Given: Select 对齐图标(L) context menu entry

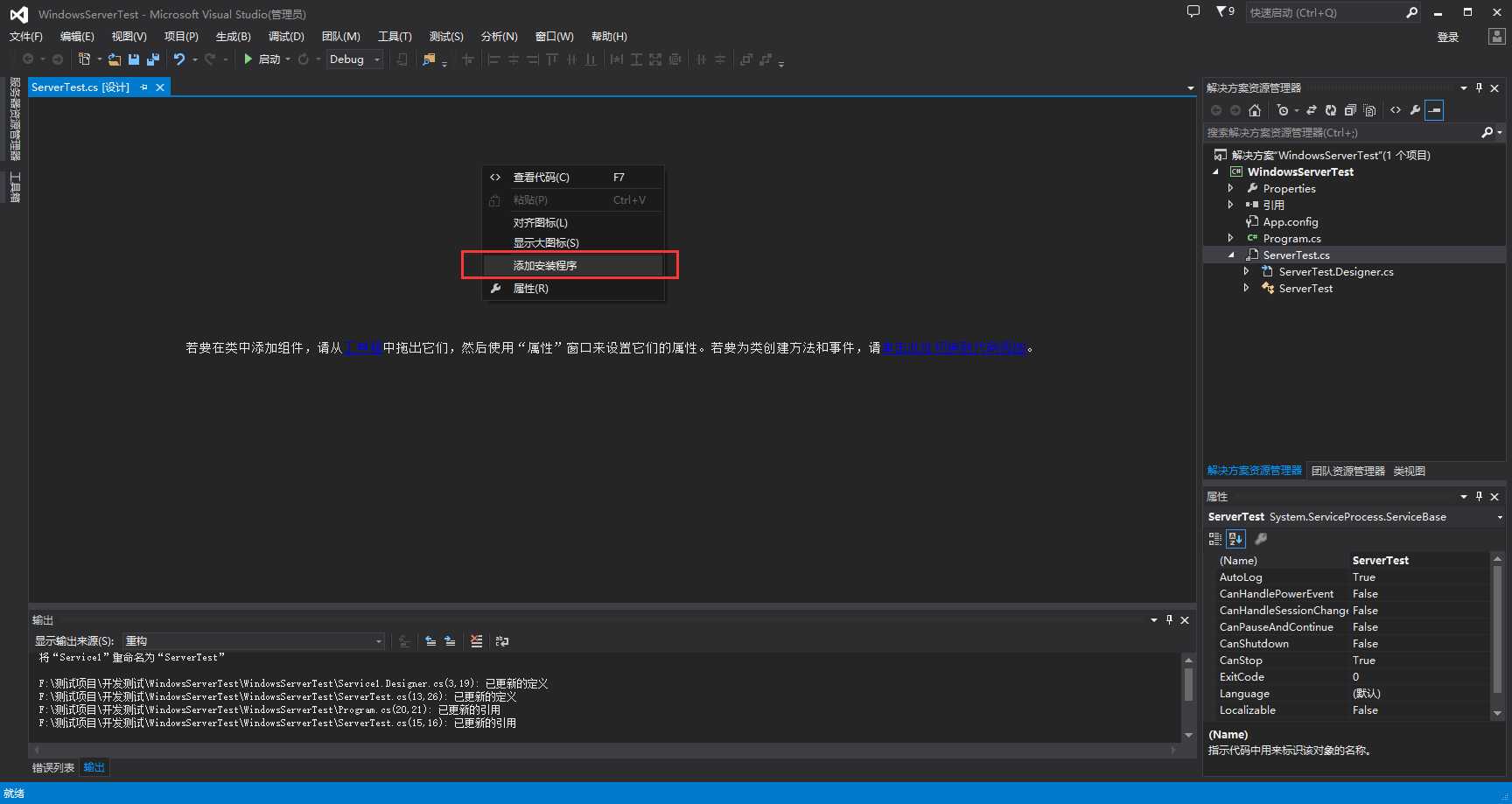Looking at the screenshot, I should click(573, 223).
